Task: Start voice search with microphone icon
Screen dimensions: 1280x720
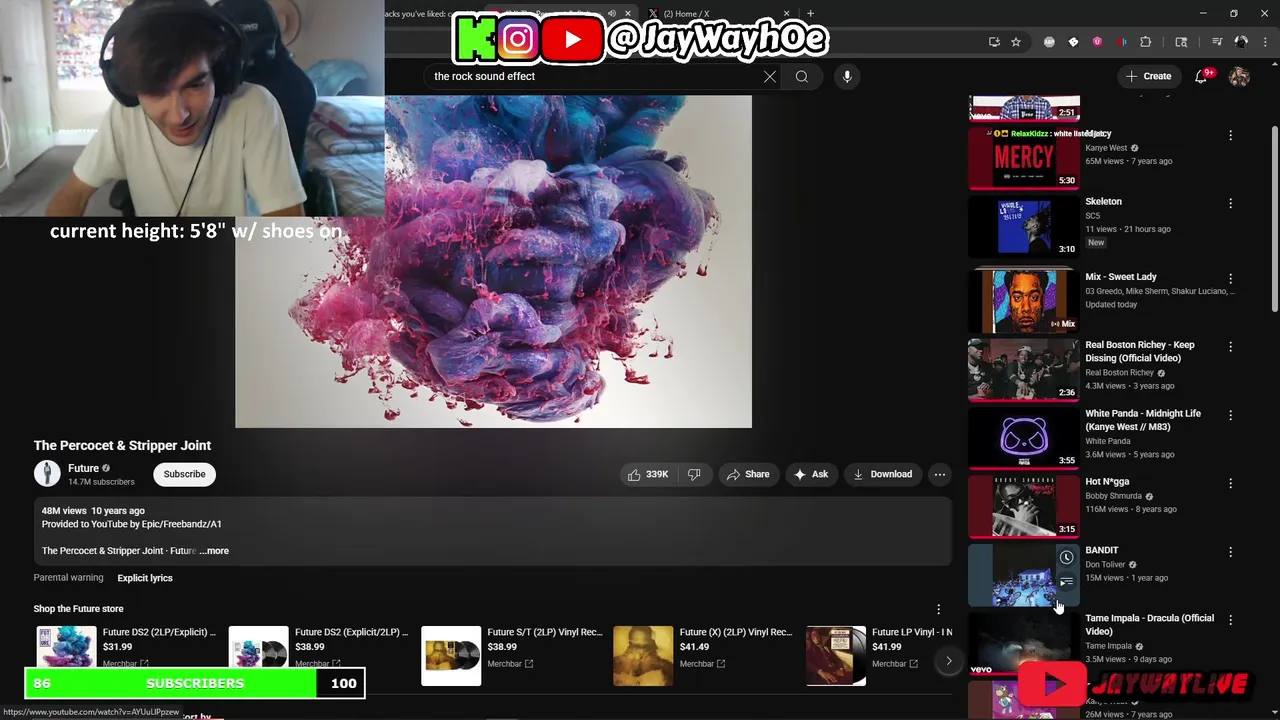Action: [x=847, y=76]
